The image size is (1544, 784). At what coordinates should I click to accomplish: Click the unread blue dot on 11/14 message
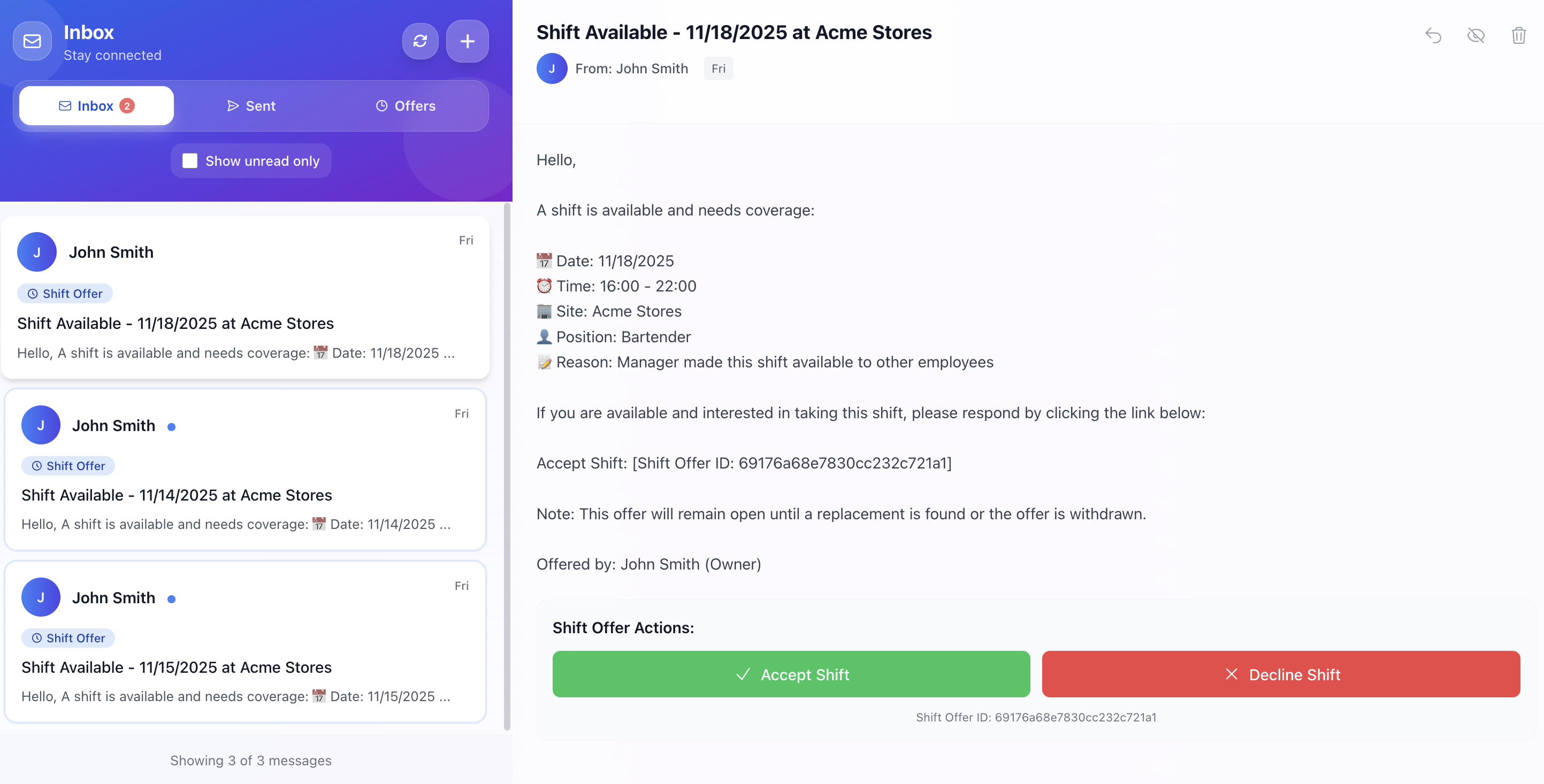pos(171,426)
